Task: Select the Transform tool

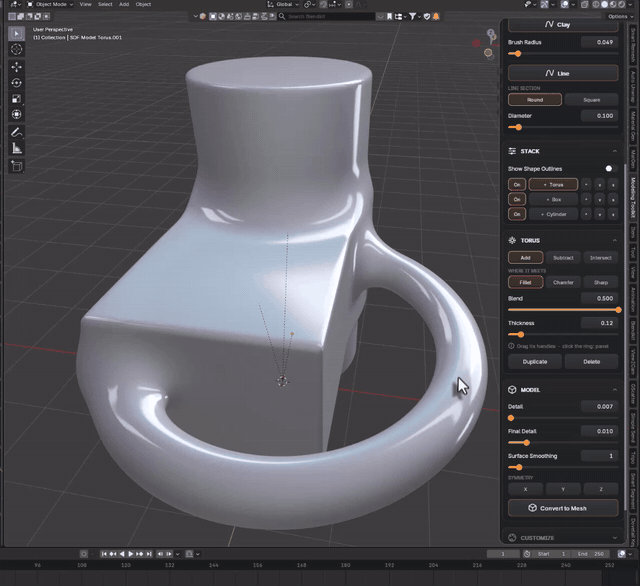Action: (x=16, y=115)
